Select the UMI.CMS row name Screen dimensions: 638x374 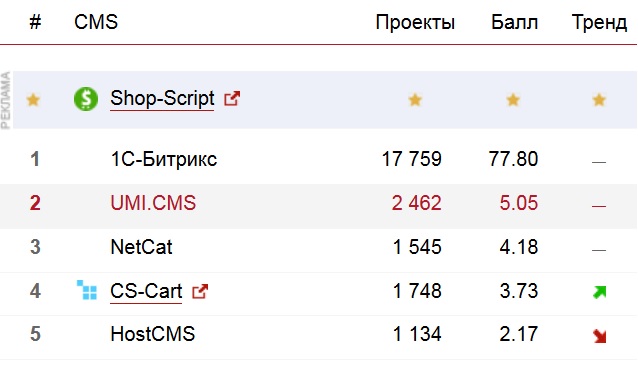coord(153,203)
